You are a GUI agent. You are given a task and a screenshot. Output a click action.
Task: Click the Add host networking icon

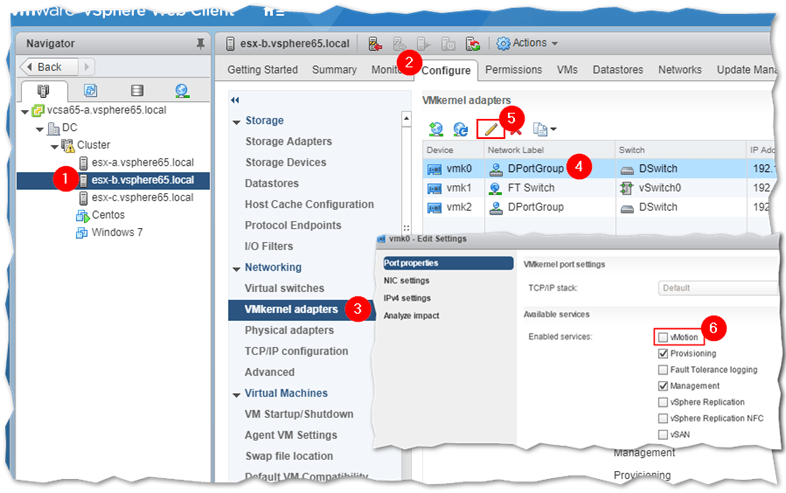point(436,129)
